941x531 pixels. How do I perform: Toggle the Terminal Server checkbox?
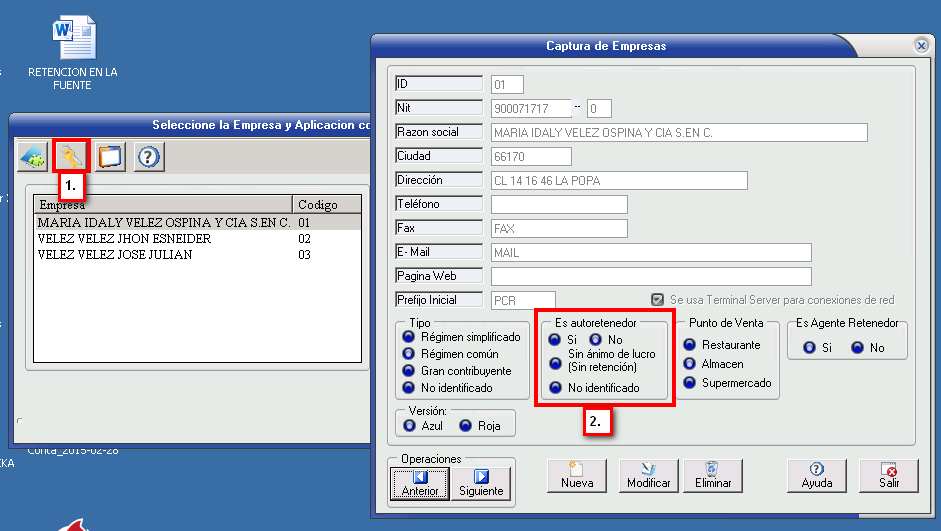[657, 300]
